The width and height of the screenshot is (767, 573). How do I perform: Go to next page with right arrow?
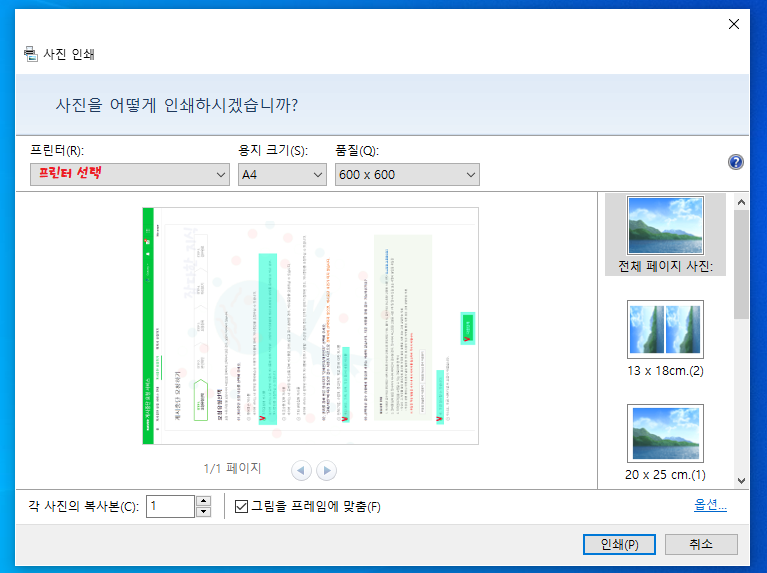[x=327, y=471]
